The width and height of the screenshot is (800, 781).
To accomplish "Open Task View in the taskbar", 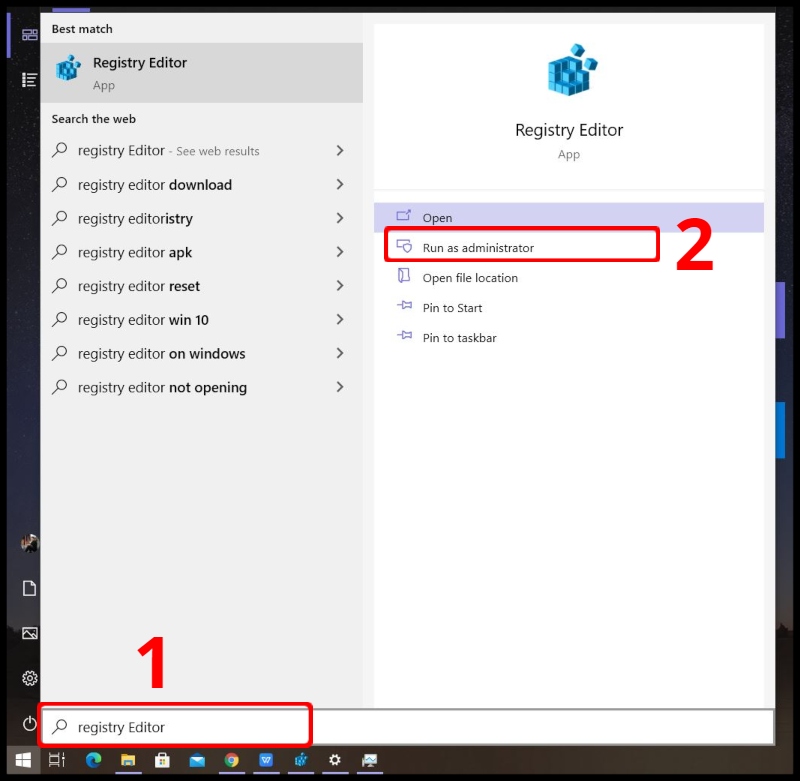I will click(57, 760).
